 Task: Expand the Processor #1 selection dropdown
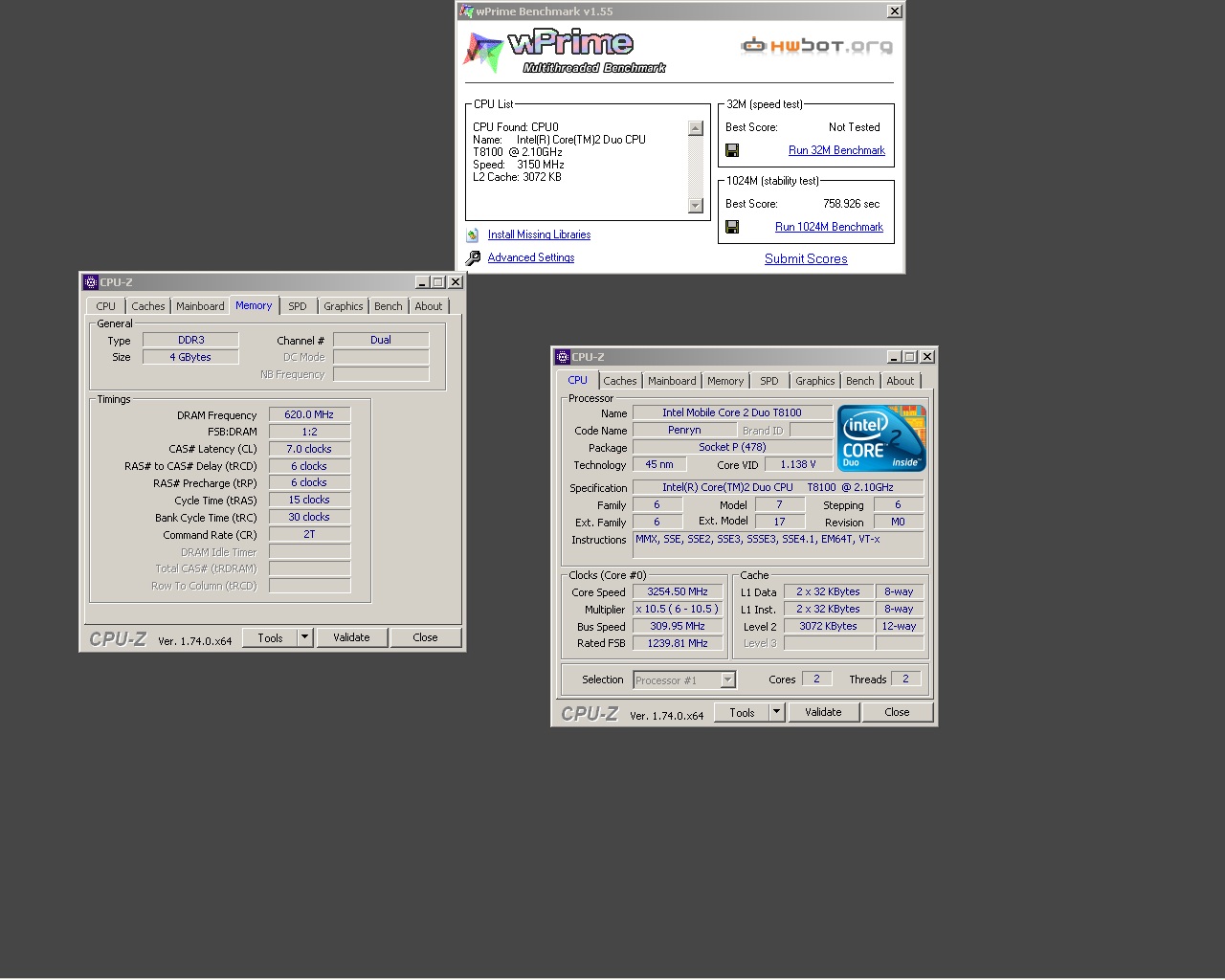pyautogui.click(x=727, y=679)
